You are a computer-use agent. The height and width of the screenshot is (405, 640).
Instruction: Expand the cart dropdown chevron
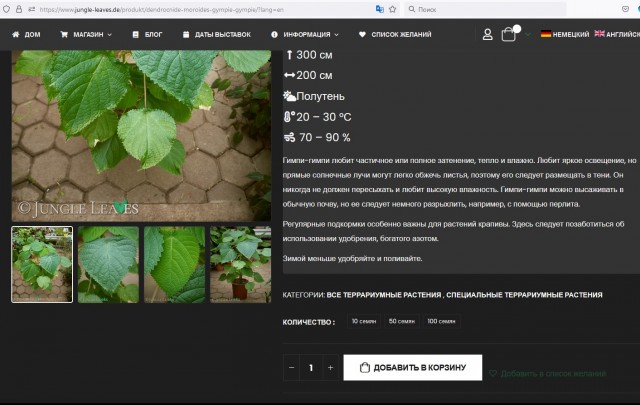[528, 35]
